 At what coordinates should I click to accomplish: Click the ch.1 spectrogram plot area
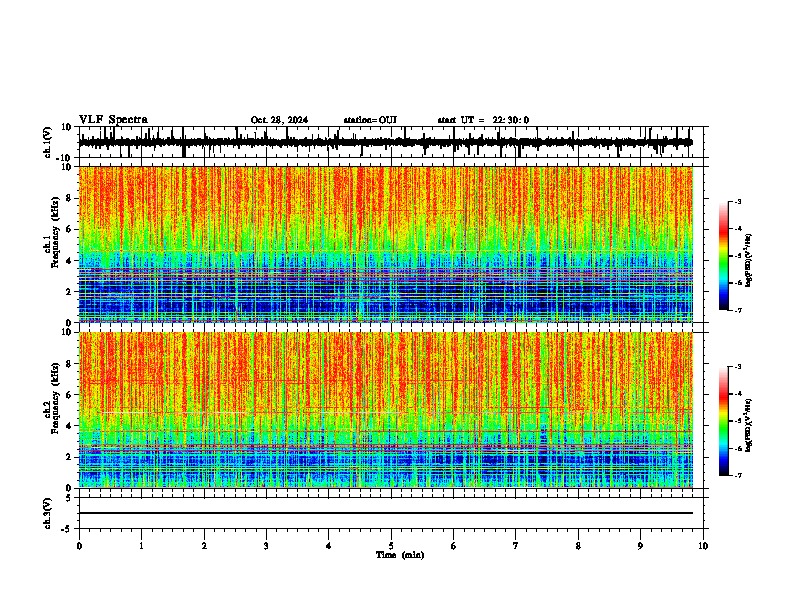386,244
